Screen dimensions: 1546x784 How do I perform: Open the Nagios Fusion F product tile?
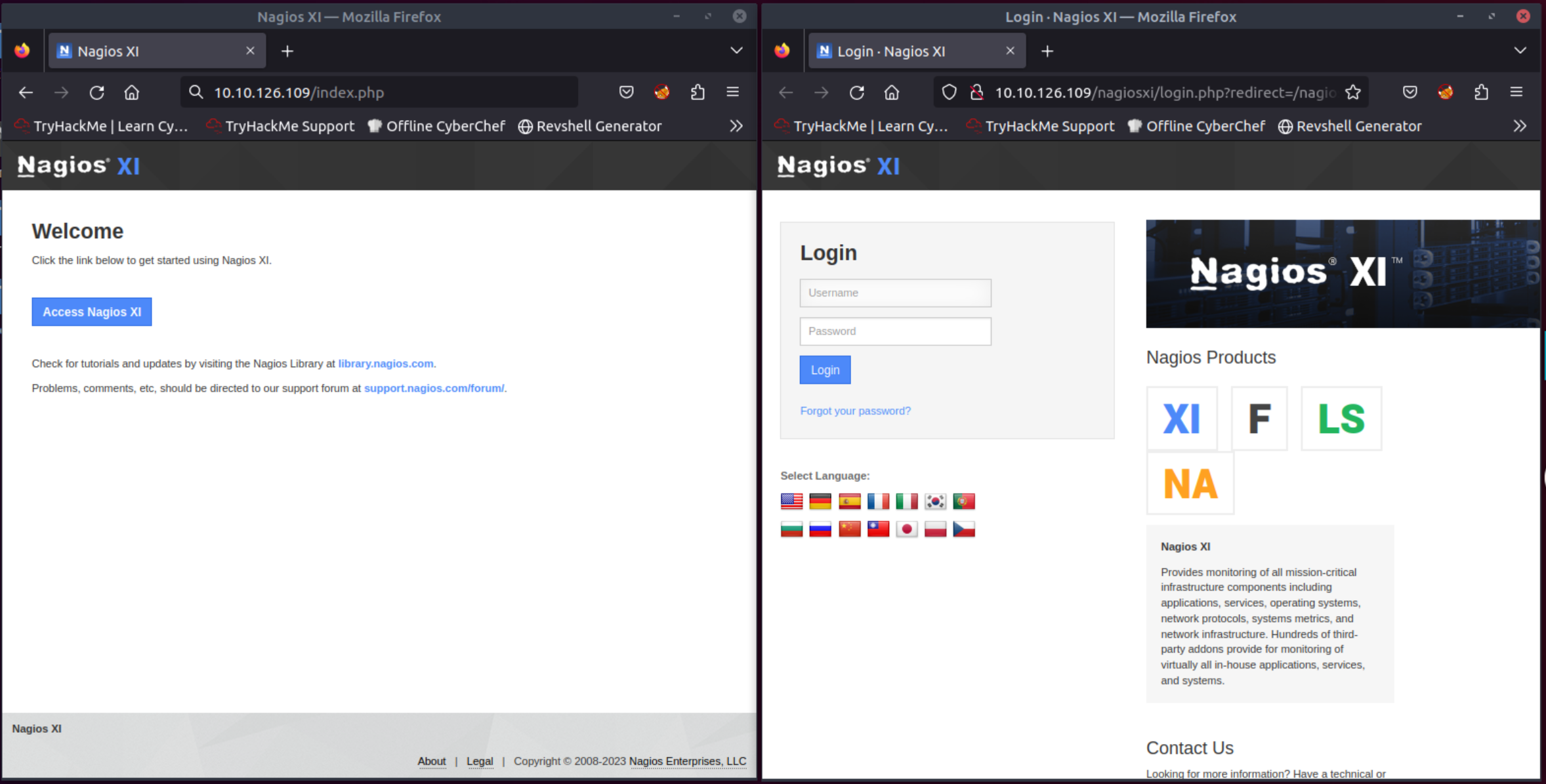tap(1259, 419)
